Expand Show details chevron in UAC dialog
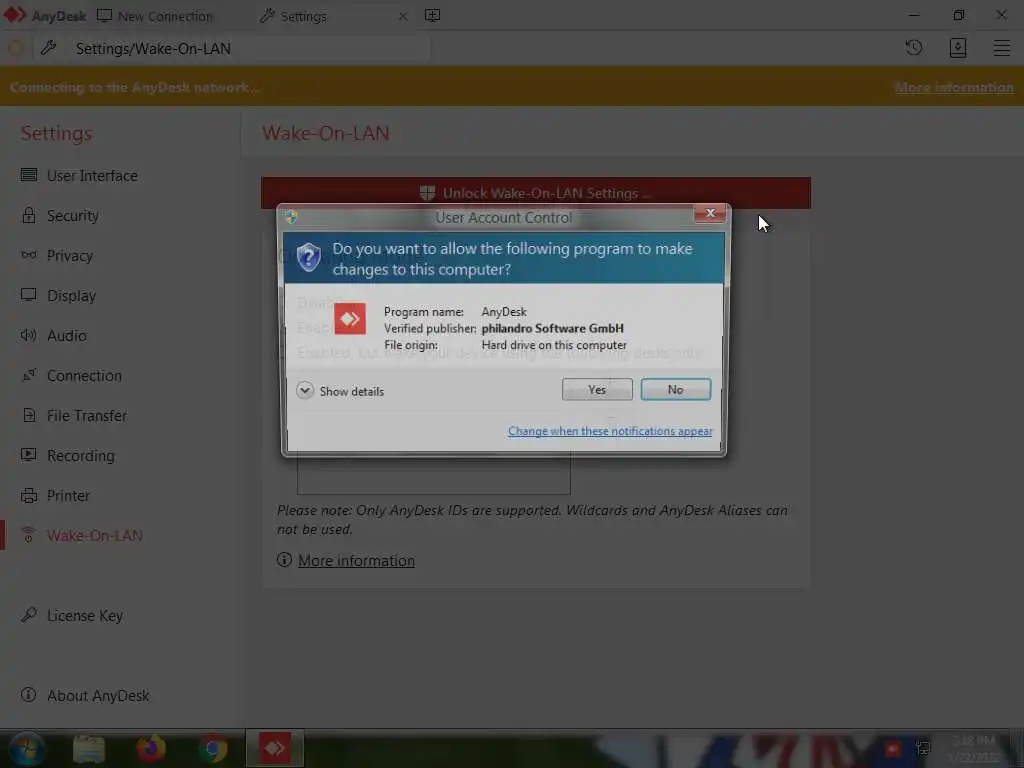This screenshot has width=1024, height=768. pos(305,391)
